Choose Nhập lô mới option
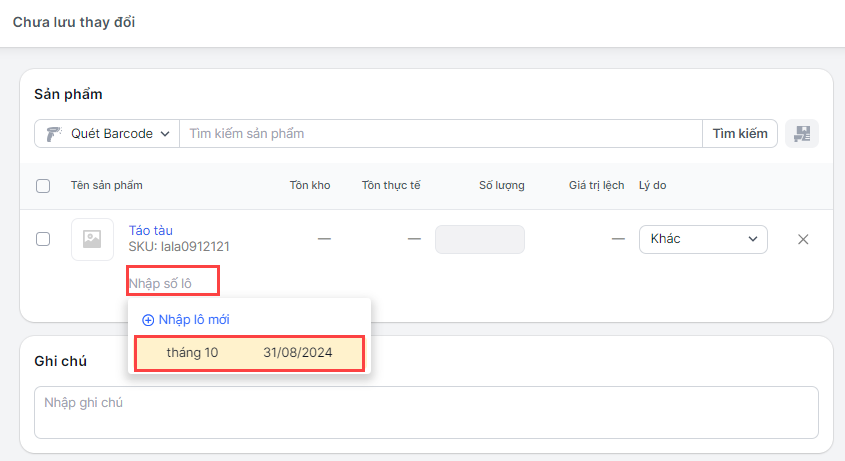Screen dimensions: 845x461 click(186, 320)
